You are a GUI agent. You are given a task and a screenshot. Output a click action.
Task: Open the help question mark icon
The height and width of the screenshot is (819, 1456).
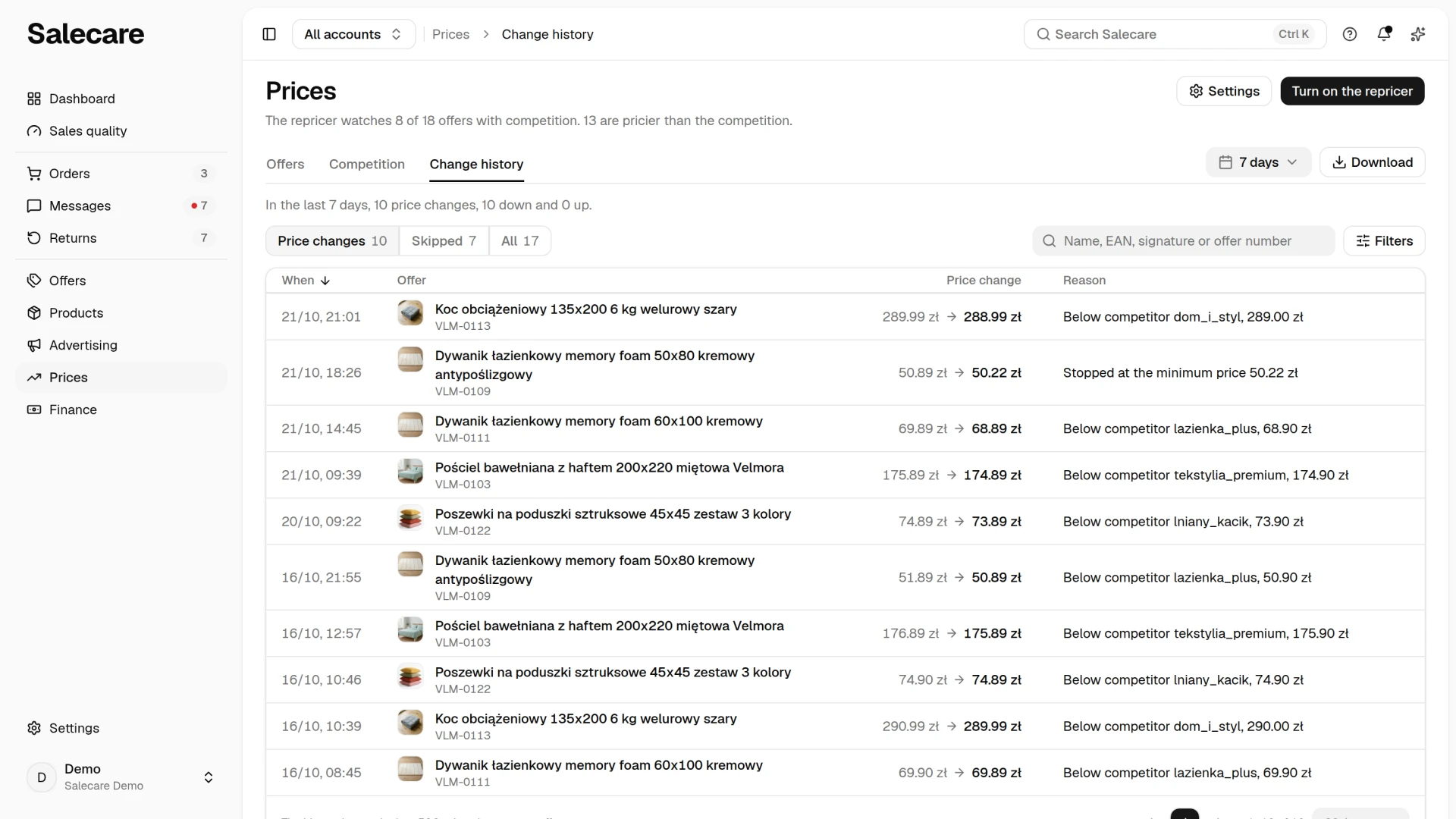coord(1350,34)
